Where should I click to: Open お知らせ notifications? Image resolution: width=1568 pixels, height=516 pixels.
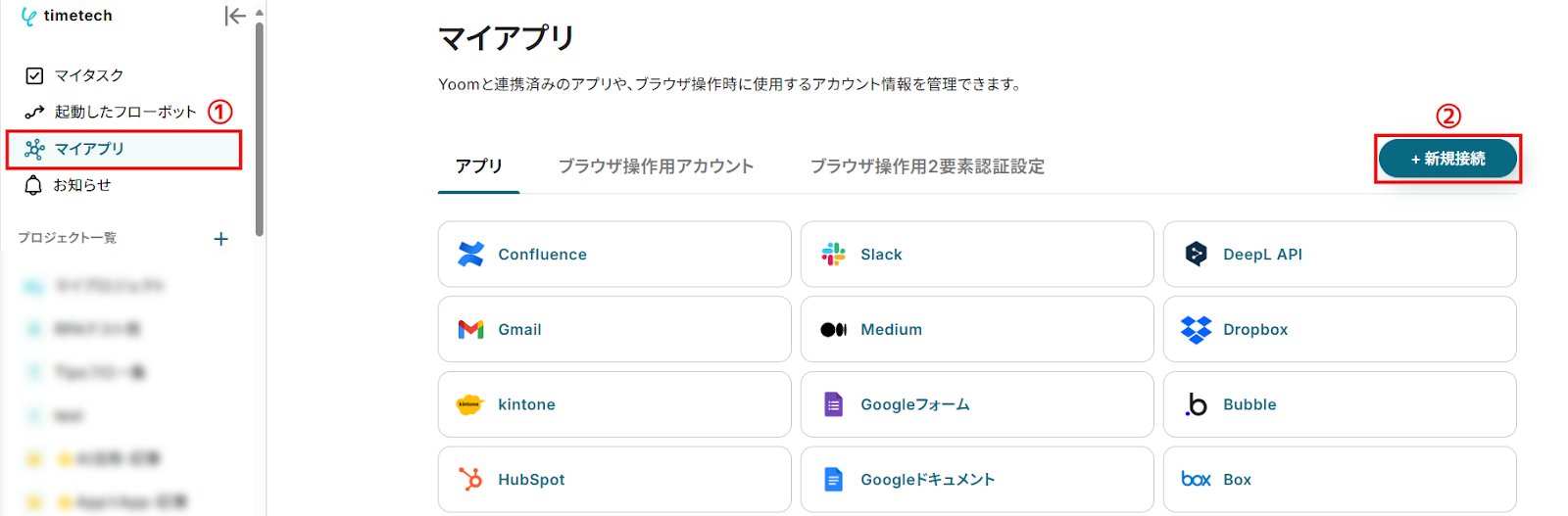coord(81,185)
